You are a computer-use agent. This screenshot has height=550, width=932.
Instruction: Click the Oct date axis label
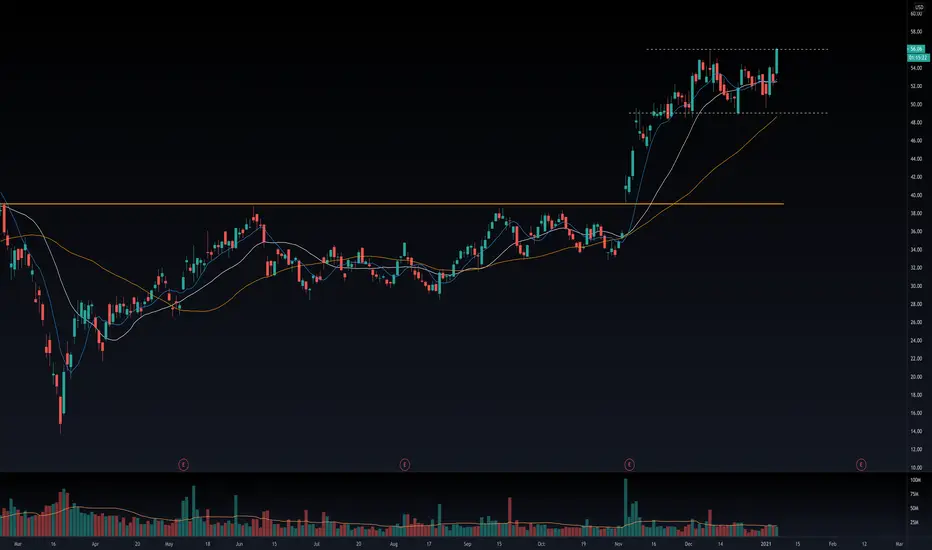point(541,543)
